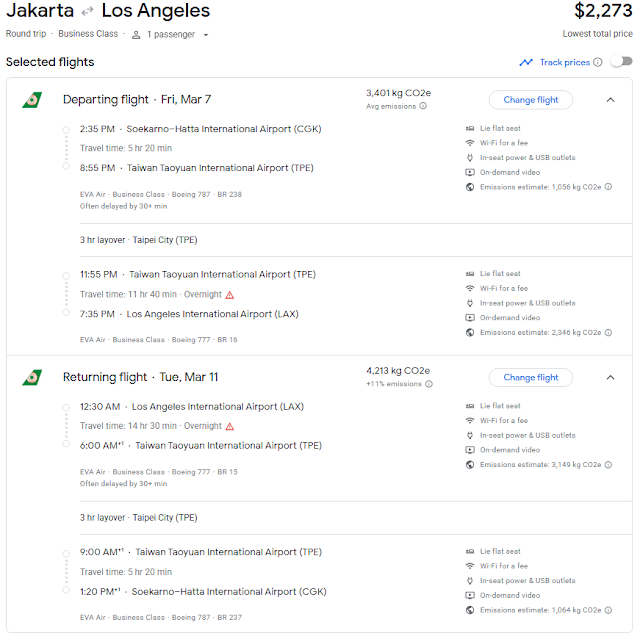Viewport: 640px width, 636px height.
Task: Click the overnight warning icon on BR 15
Action: coord(230,426)
